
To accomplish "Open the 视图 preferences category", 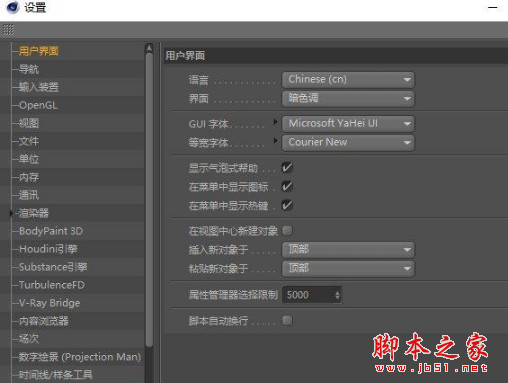I will pos(29,123).
